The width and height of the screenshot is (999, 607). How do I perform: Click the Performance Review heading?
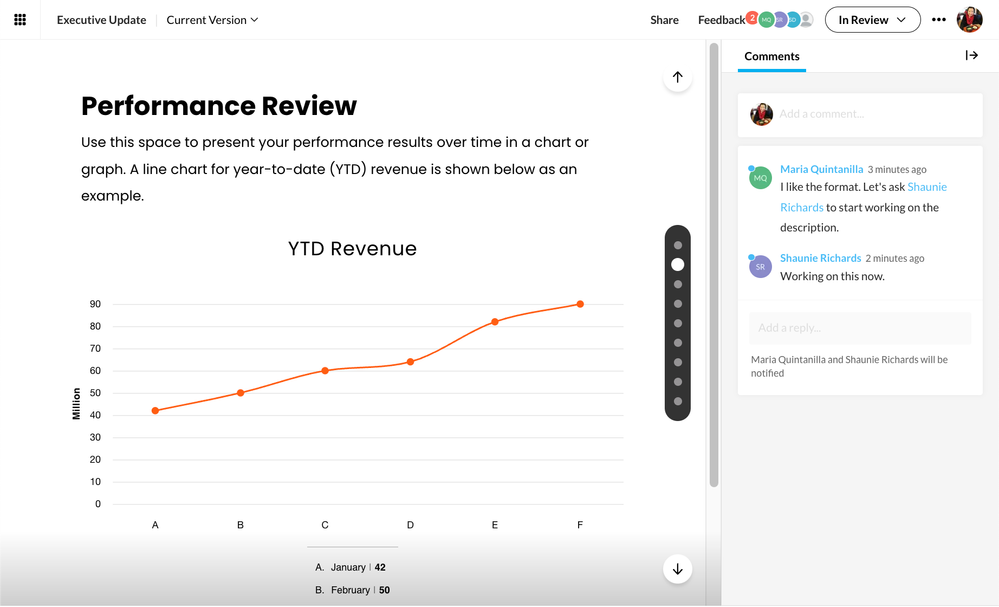coord(219,106)
